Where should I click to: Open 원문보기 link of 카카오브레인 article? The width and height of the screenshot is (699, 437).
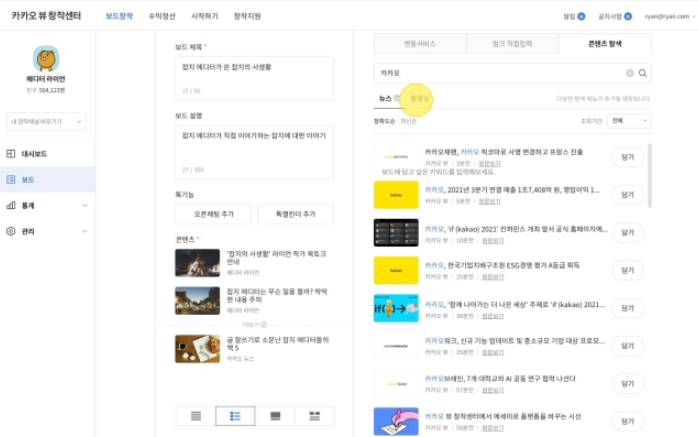coord(493,390)
